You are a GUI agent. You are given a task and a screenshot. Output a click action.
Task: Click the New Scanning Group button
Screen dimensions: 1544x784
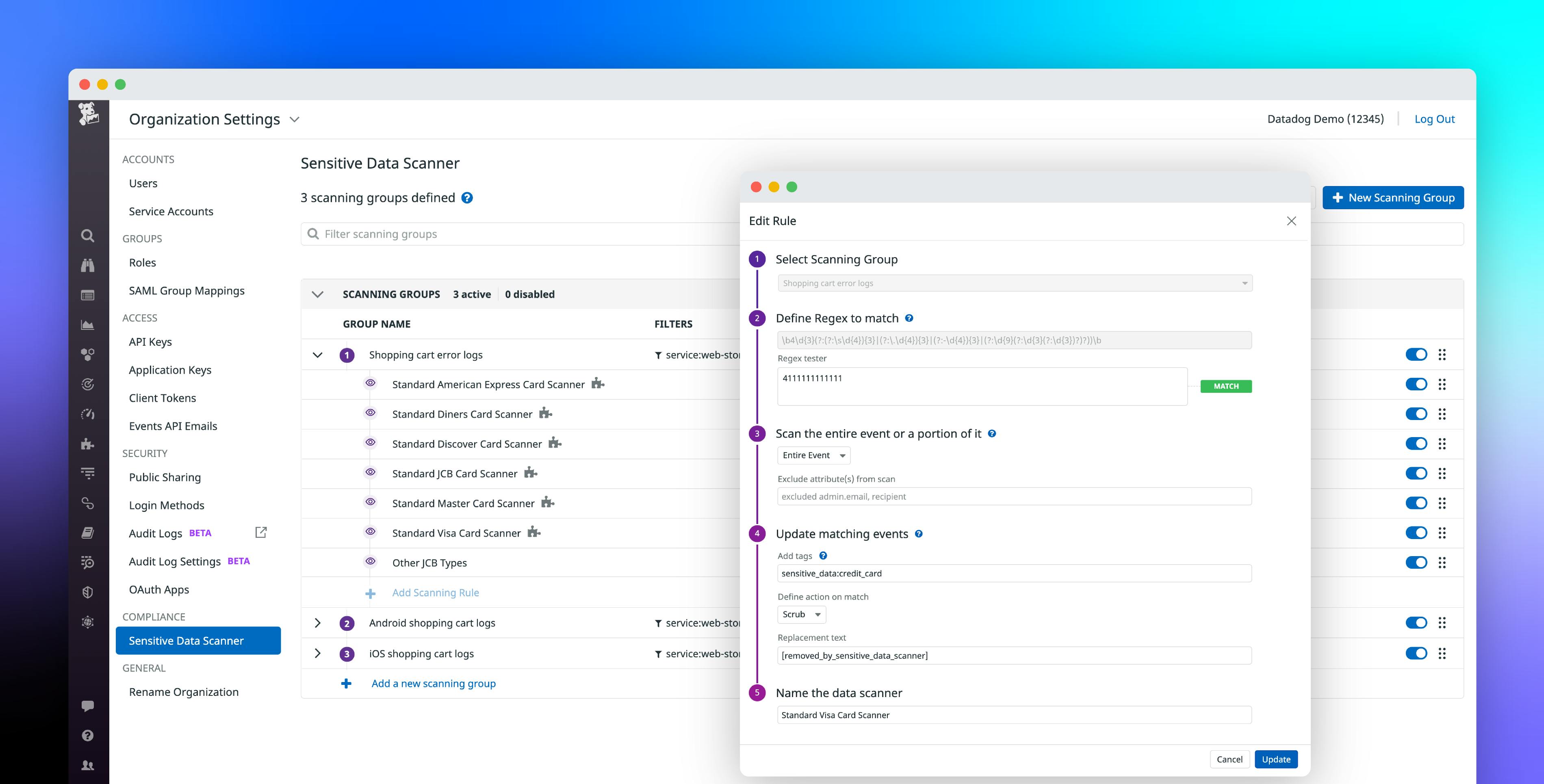point(1393,197)
